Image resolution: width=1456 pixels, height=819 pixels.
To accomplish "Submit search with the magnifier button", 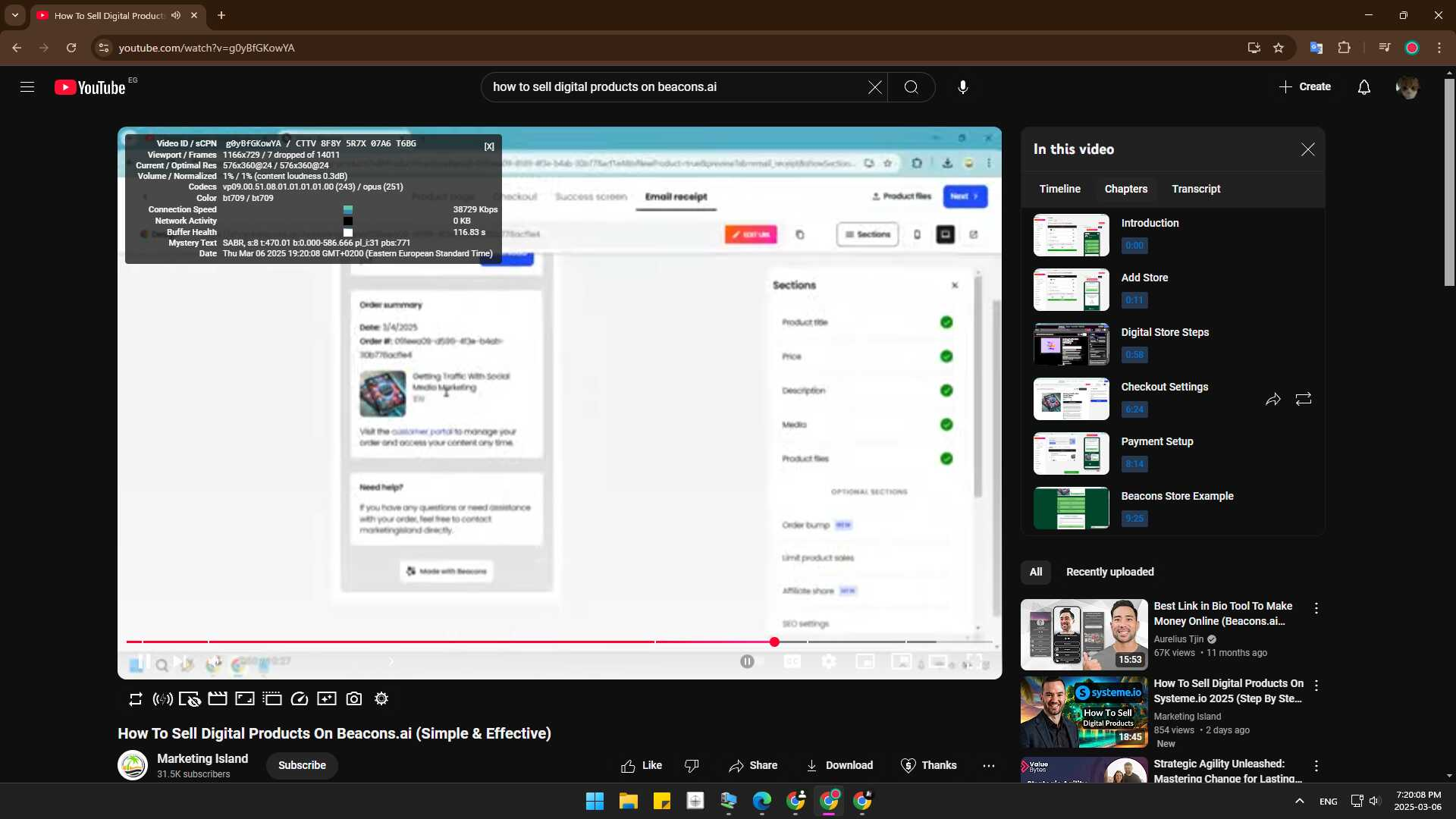I will (912, 87).
